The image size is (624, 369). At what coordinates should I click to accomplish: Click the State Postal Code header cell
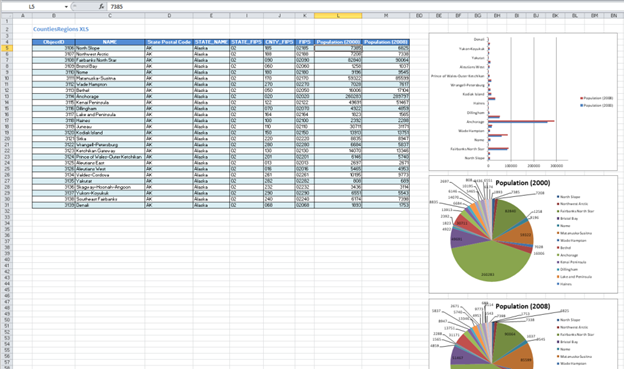click(169, 42)
